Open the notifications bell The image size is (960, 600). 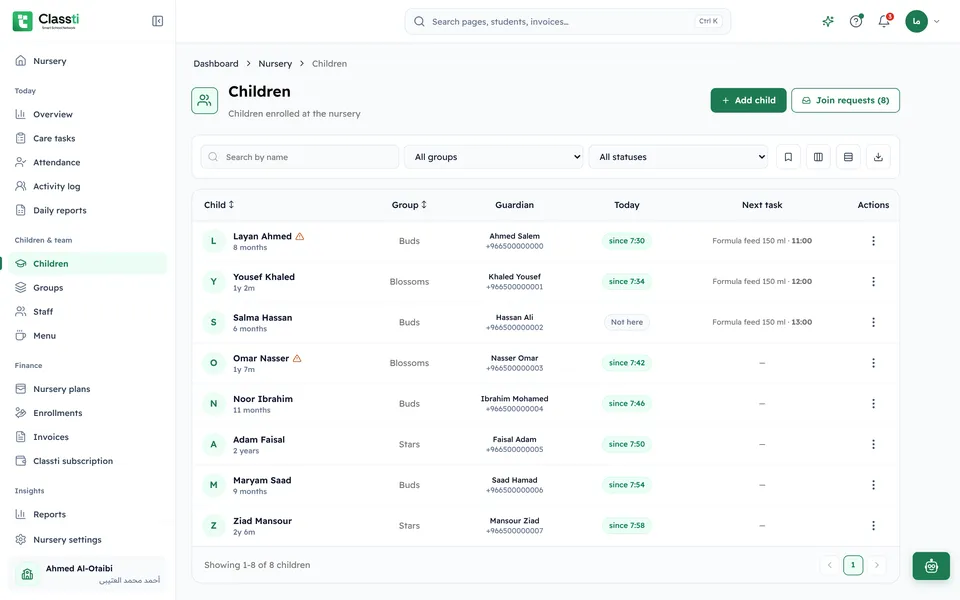click(884, 21)
